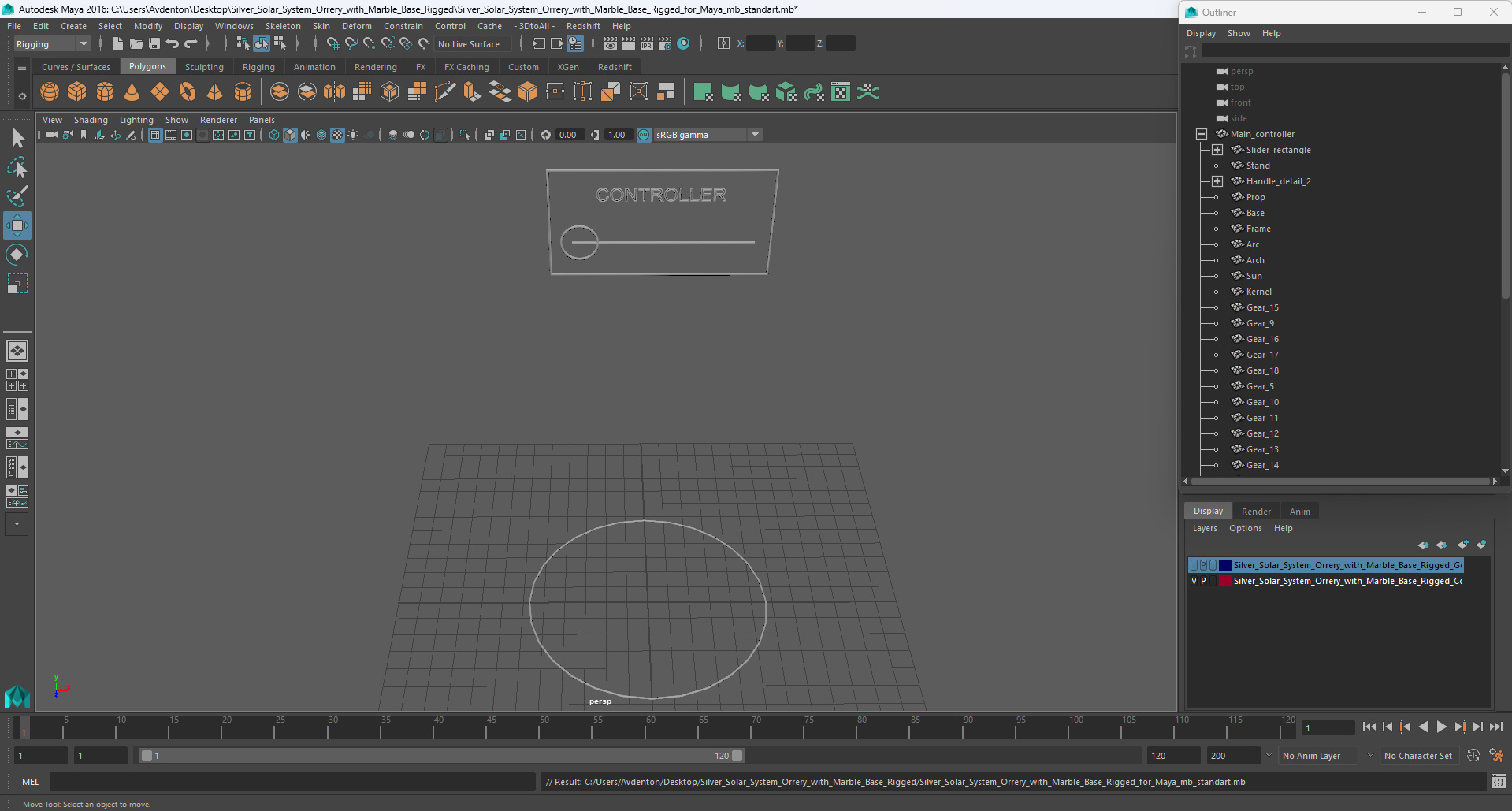Image resolution: width=1512 pixels, height=811 pixels.
Task: Create new display layer with plus icon
Action: (x=1462, y=545)
